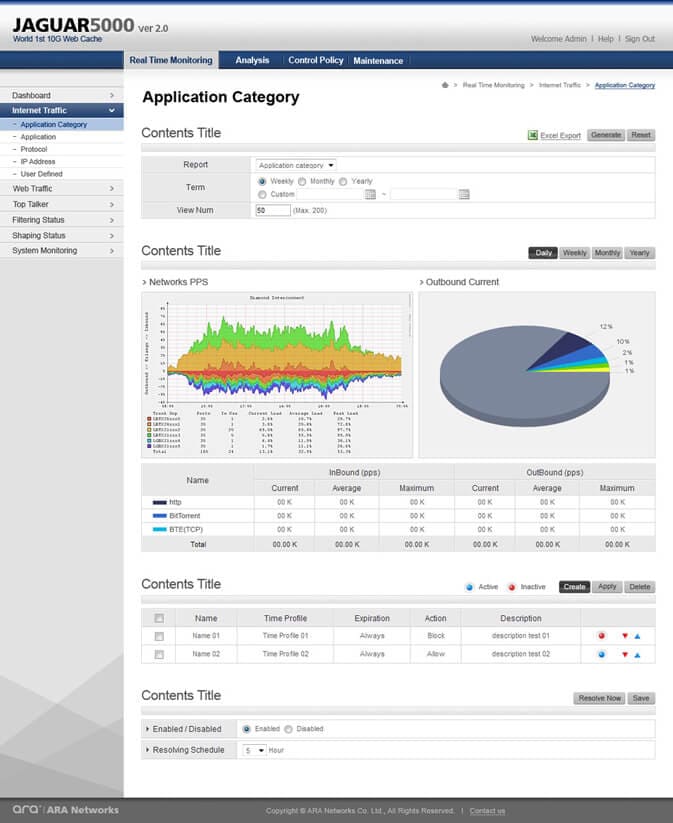Open the Control Policy tab
Screen dimensions: 673x823
pos(316,60)
